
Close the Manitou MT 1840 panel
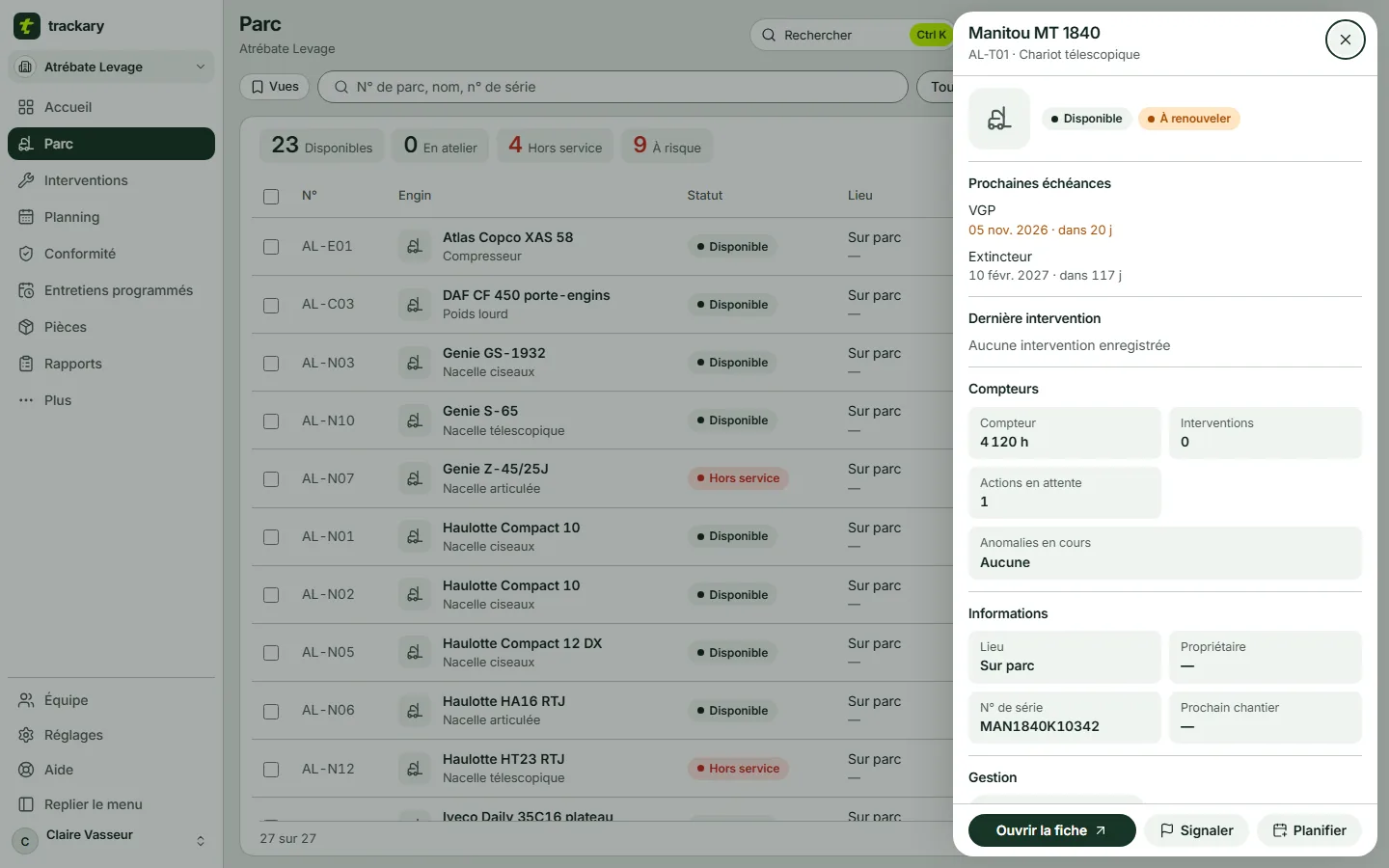[1345, 40]
